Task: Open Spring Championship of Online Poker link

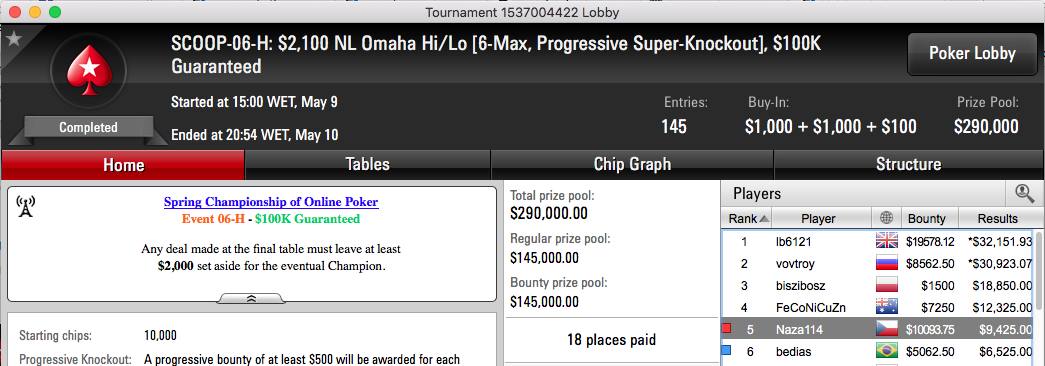Action: click(271, 201)
